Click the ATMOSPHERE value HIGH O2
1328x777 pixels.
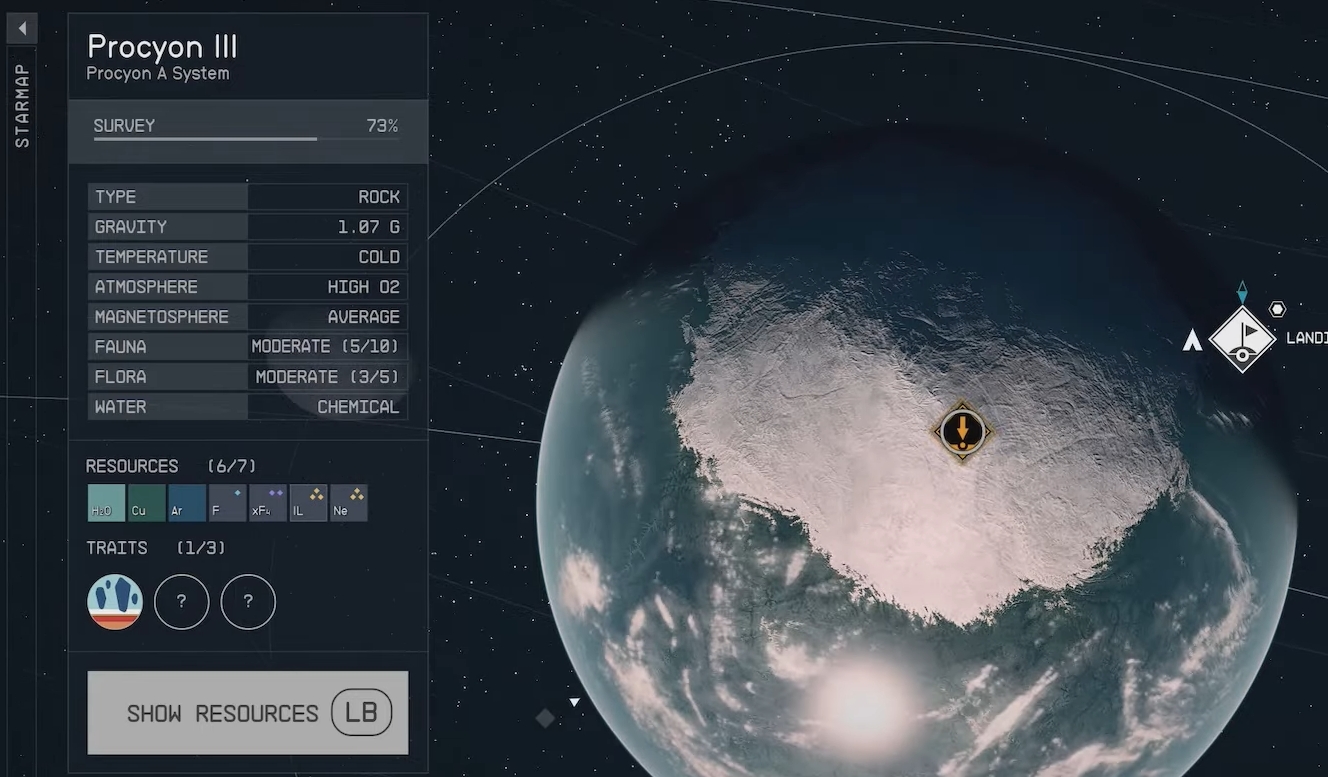click(x=363, y=287)
